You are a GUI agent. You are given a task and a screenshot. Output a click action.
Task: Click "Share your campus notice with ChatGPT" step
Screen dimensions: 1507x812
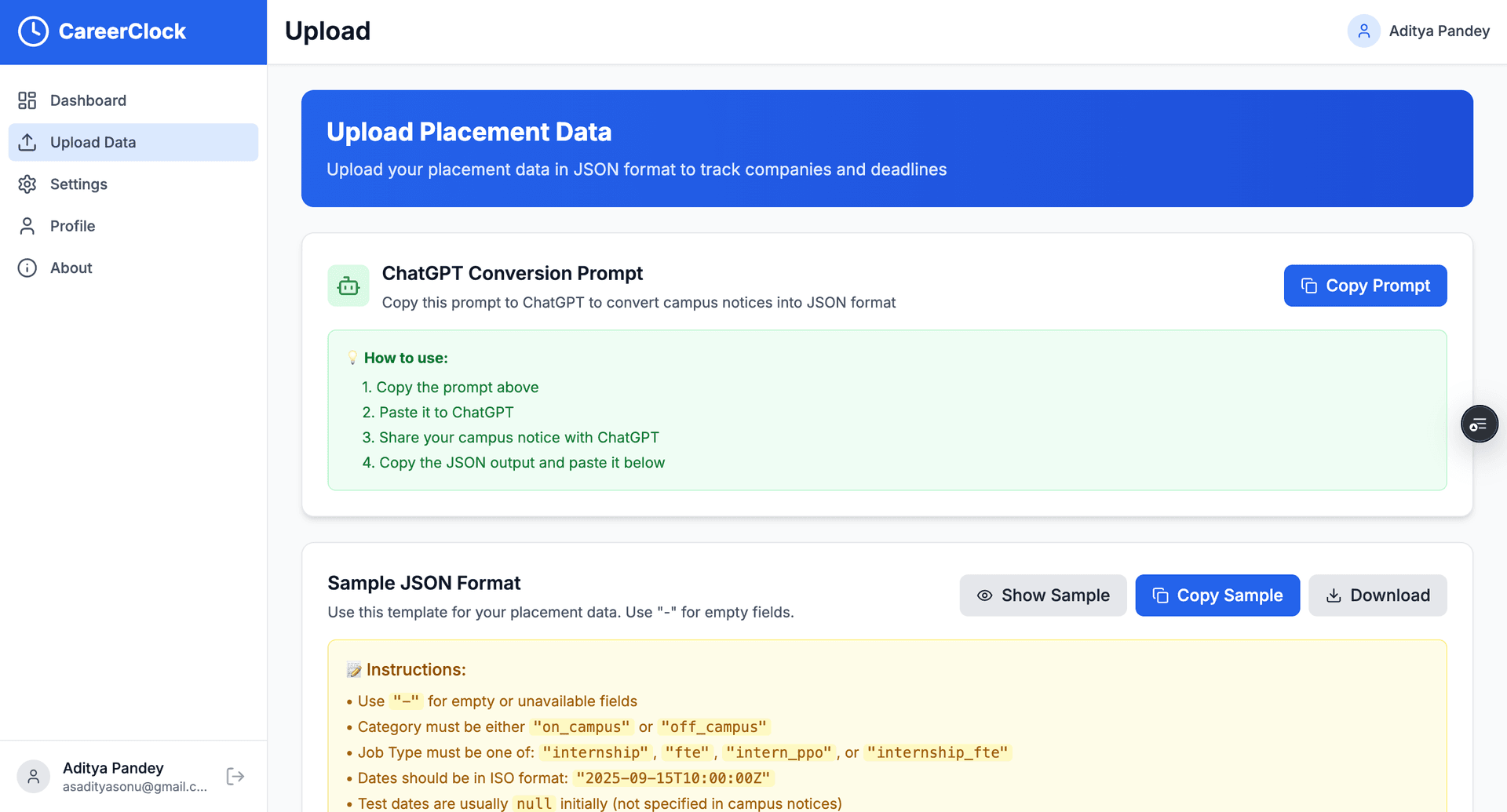[x=511, y=438]
